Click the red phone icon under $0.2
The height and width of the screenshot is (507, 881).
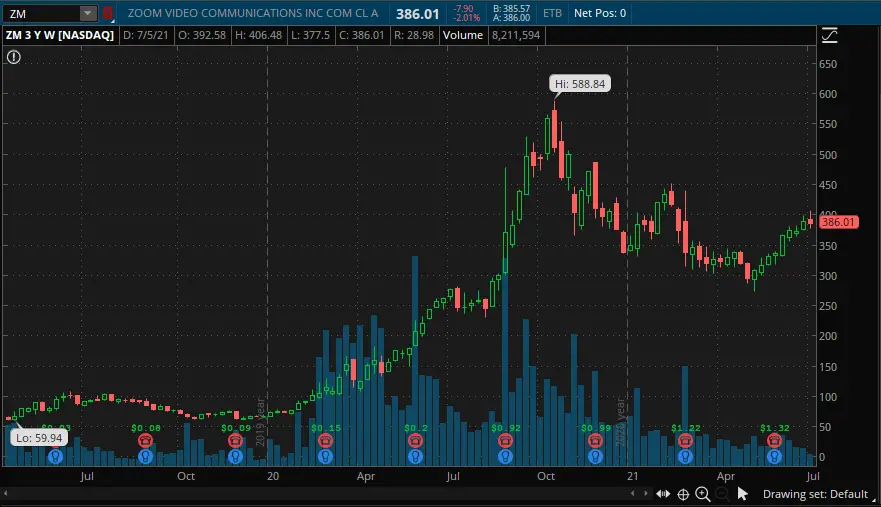[415, 441]
